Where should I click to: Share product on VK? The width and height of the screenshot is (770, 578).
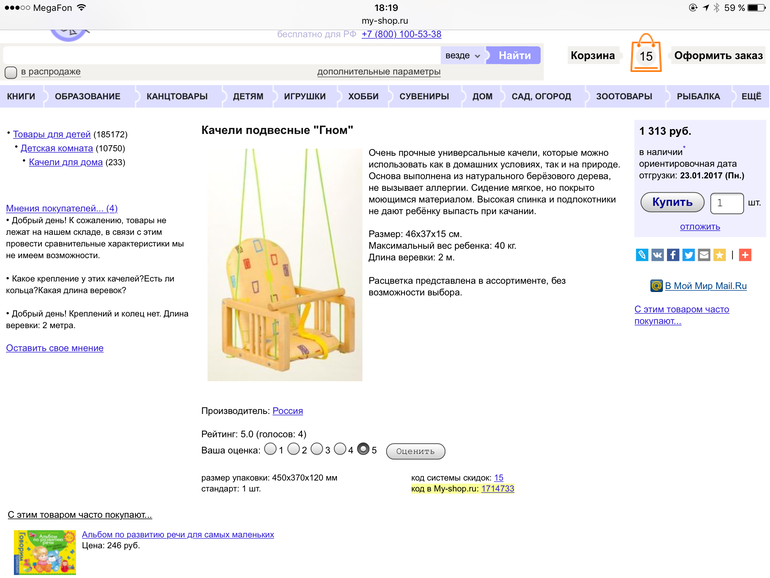(658, 255)
